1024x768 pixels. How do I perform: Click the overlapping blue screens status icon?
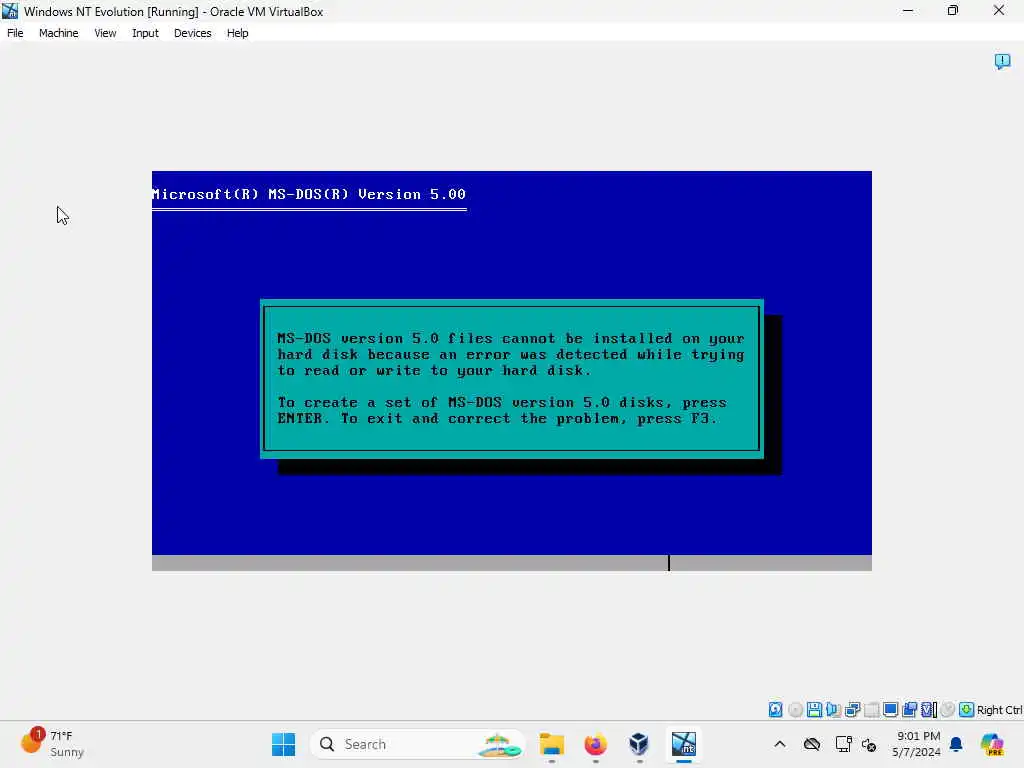(909, 710)
